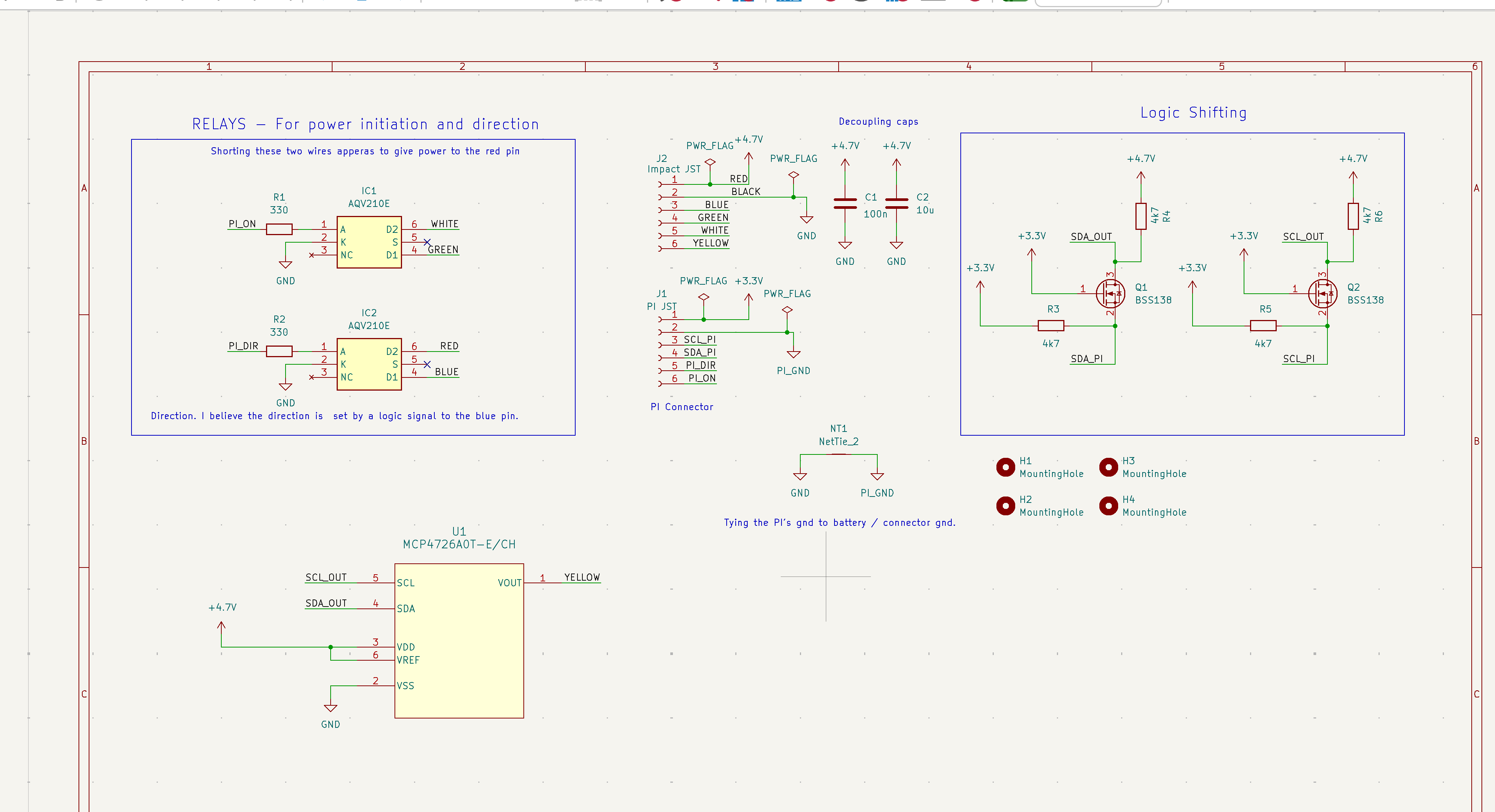Click the SDA_OUT label at U1 pin 4
The height and width of the screenshot is (812, 1495).
326,603
